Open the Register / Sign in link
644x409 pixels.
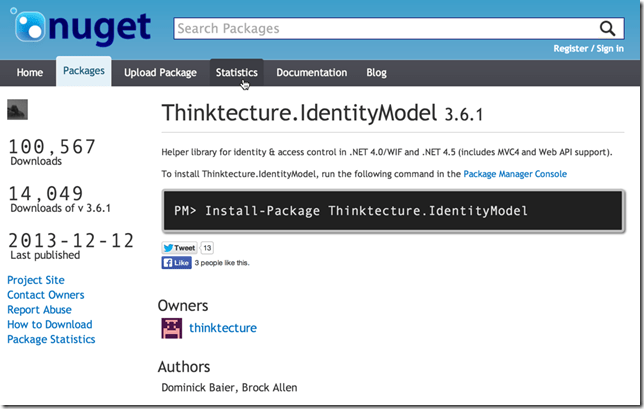pyautogui.click(x=588, y=48)
